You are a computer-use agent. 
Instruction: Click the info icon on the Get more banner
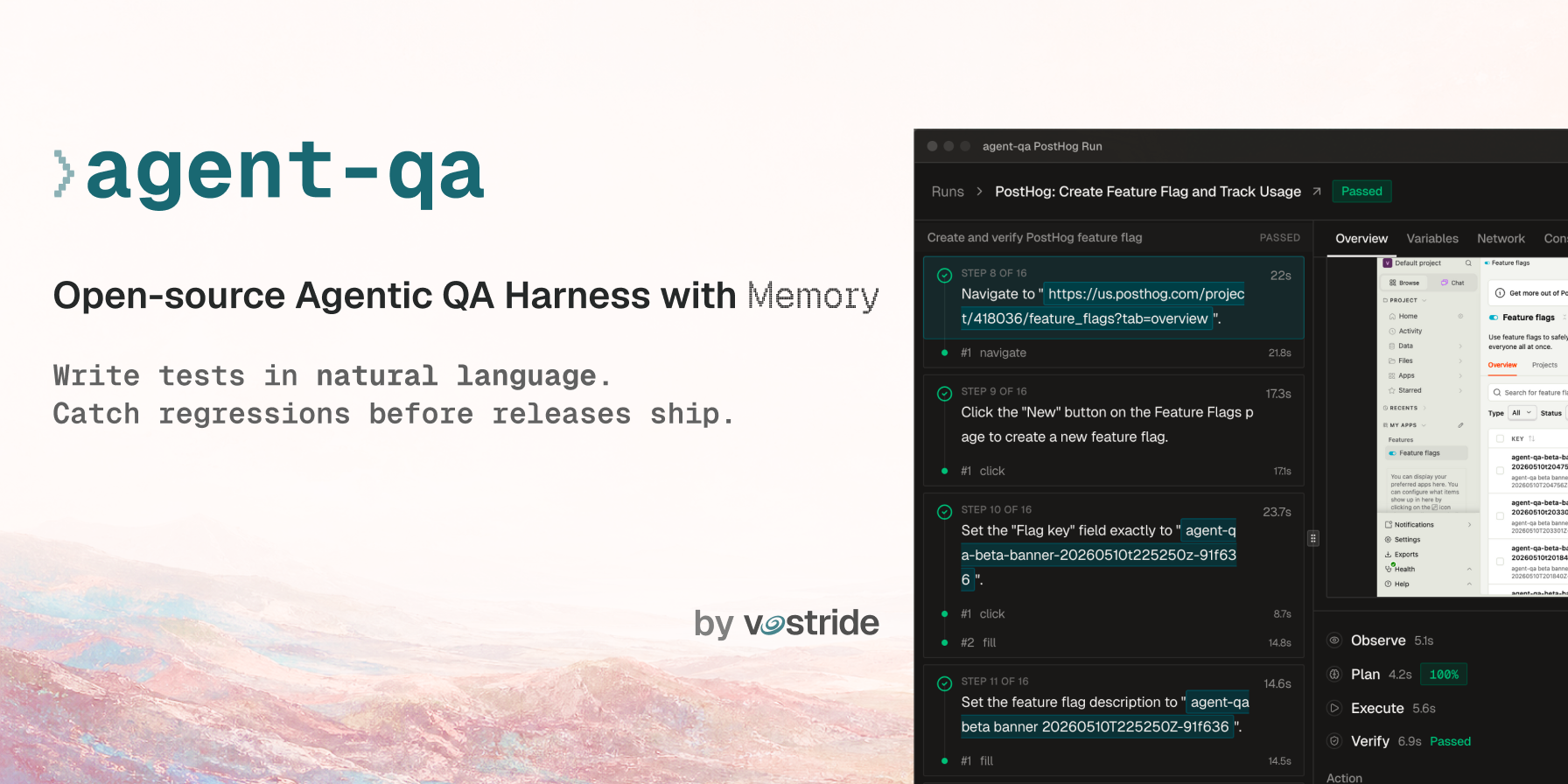(x=1501, y=293)
